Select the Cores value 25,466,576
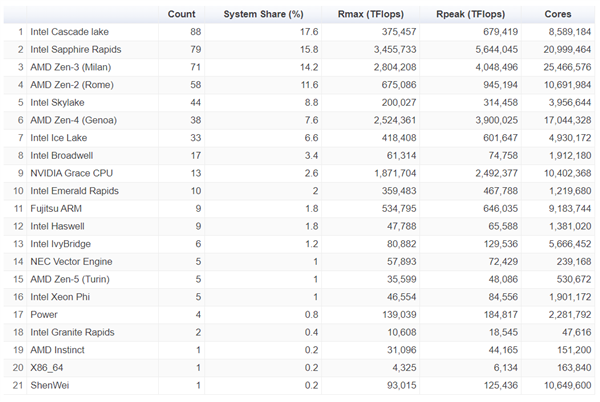This screenshot has height=402, width=600. tap(567, 67)
